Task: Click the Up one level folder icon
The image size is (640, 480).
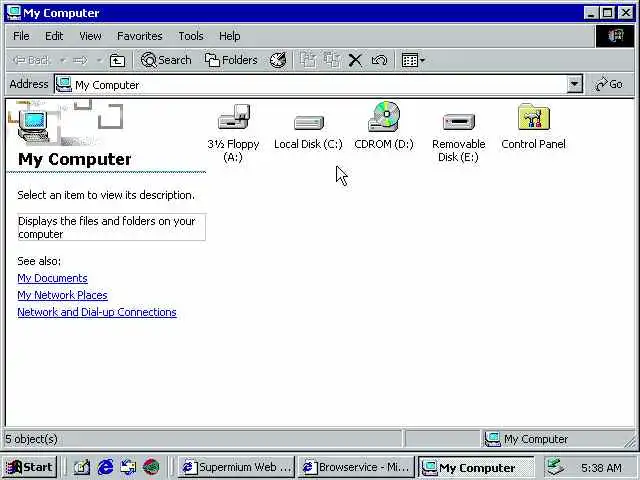Action: point(118,60)
